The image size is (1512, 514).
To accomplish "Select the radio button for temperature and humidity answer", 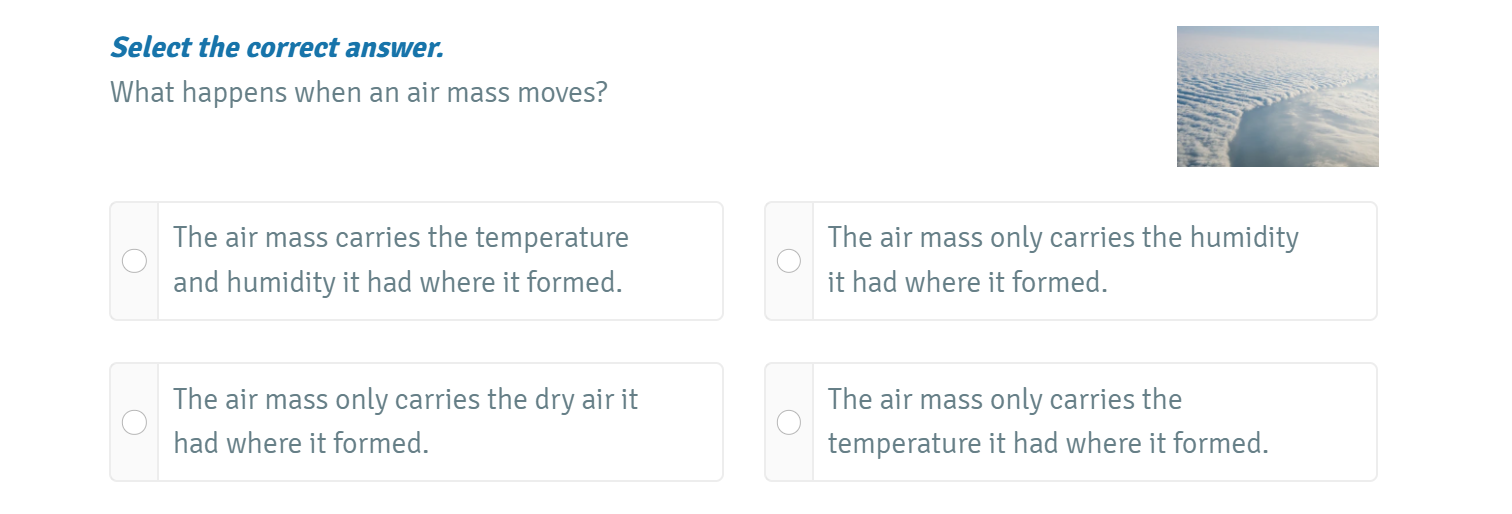I will pos(134,261).
